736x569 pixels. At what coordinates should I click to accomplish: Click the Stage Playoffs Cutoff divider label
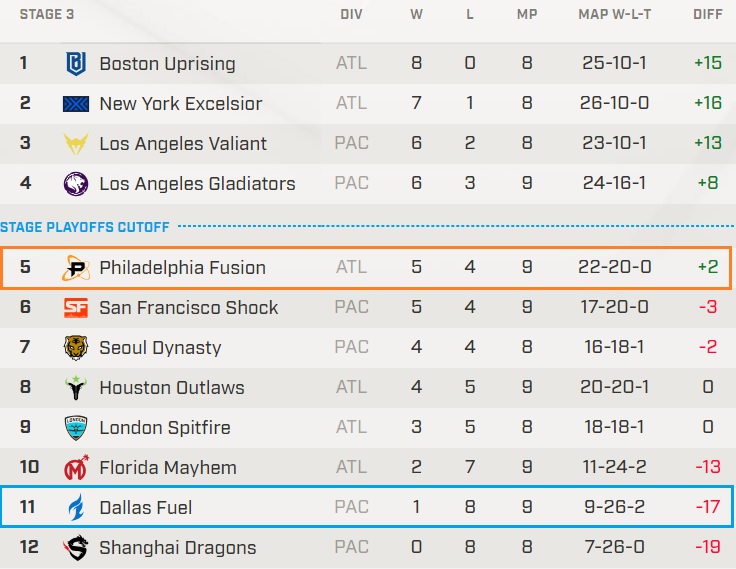pyautogui.click(x=85, y=227)
